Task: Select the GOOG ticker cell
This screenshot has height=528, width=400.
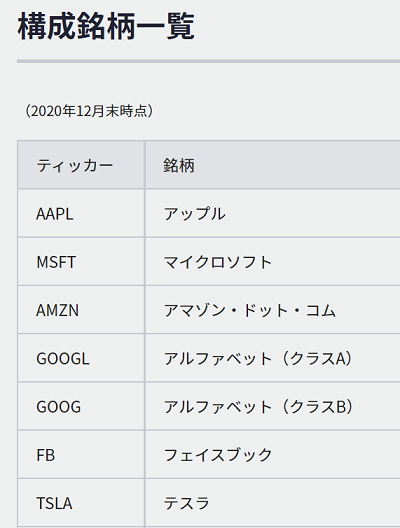Action: tap(81, 406)
